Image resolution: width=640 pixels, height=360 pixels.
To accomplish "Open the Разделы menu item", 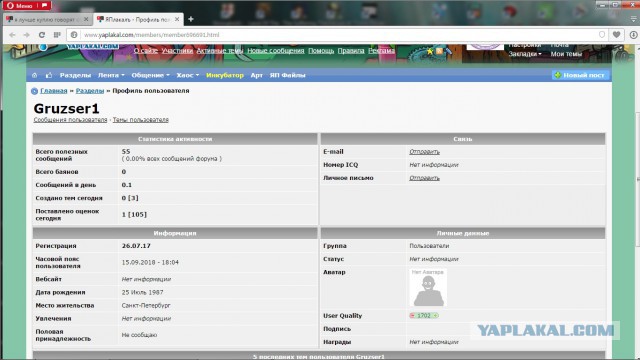I will pyautogui.click(x=75, y=75).
